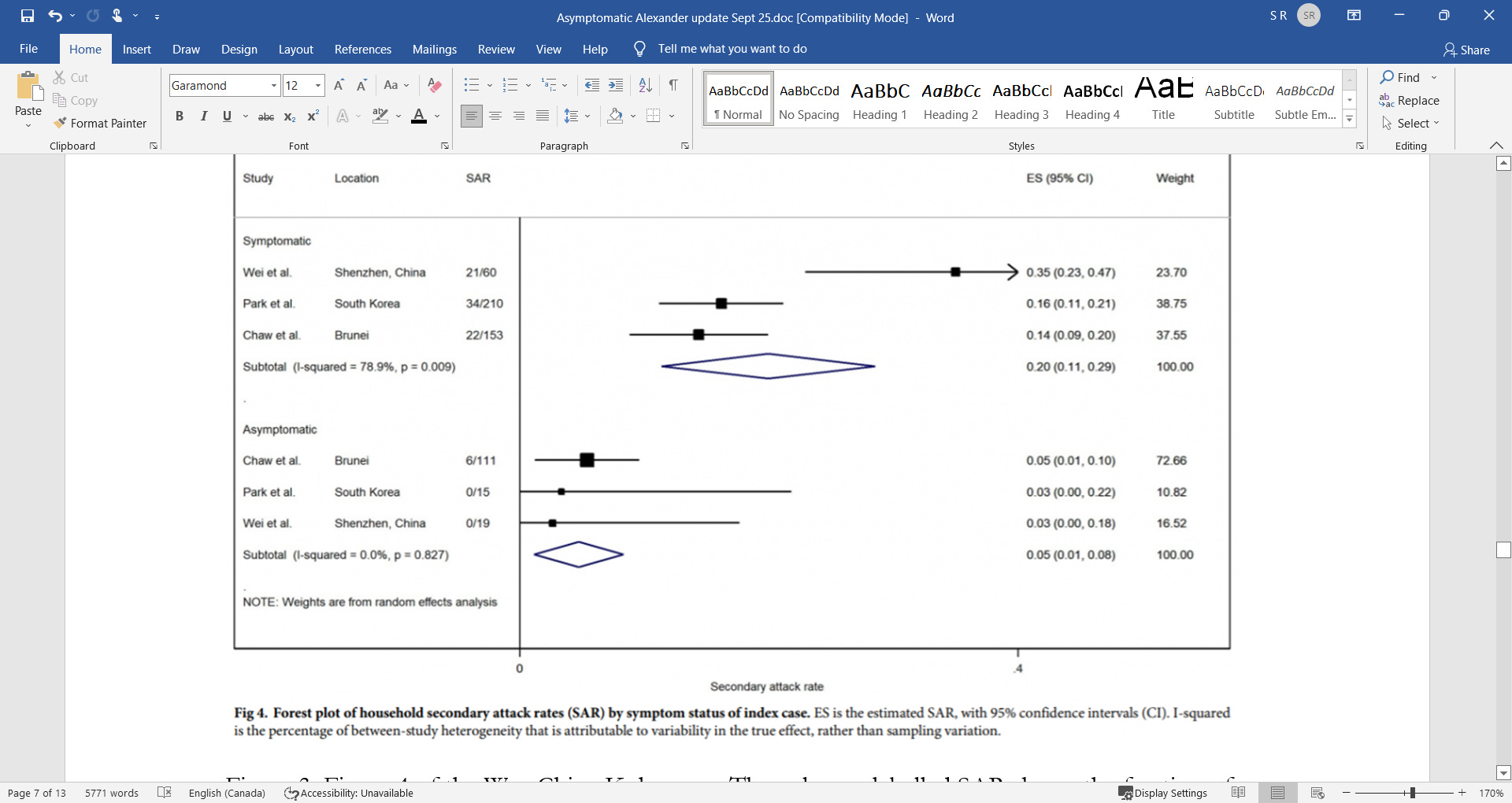Switch to Design tab
The image size is (1512, 803).
coord(239,49)
